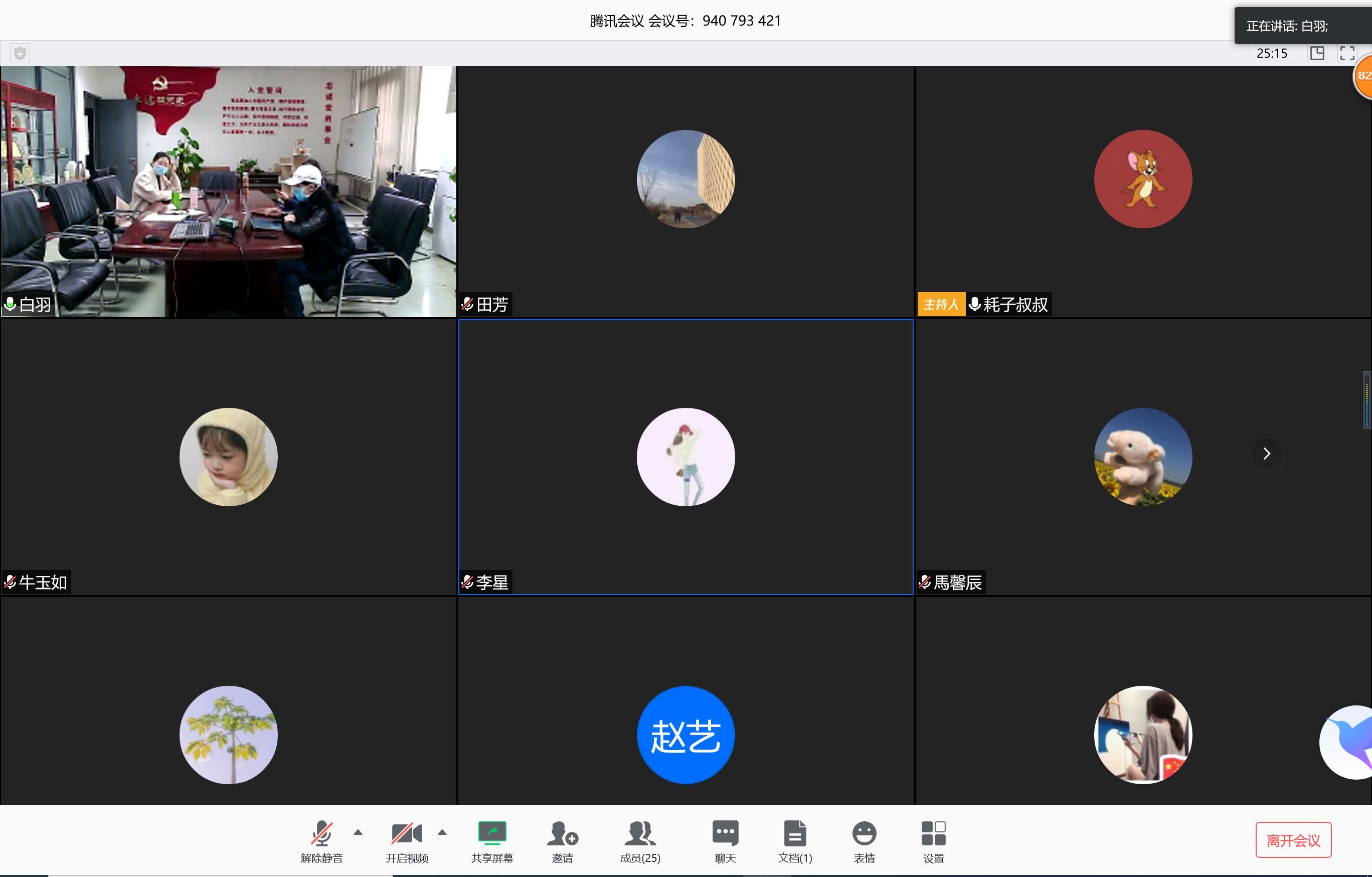Select 白羽's video tile

point(228,191)
